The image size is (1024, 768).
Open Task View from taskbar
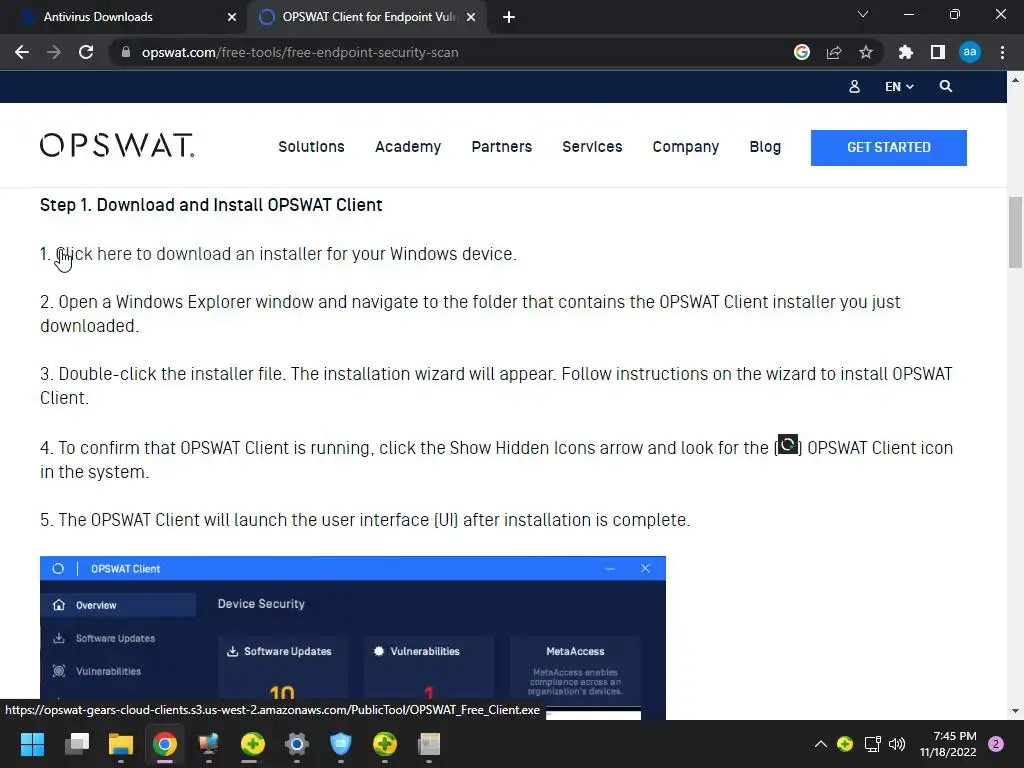(77, 744)
